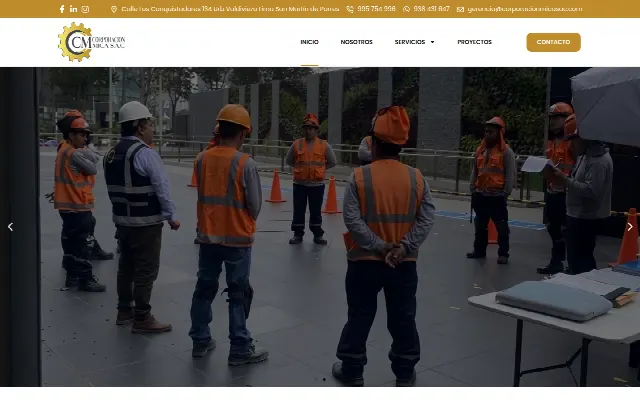Image resolution: width=640 pixels, height=400 pixels.
Task: Click the phone icon beside 995 number
Action: point(350,9)
